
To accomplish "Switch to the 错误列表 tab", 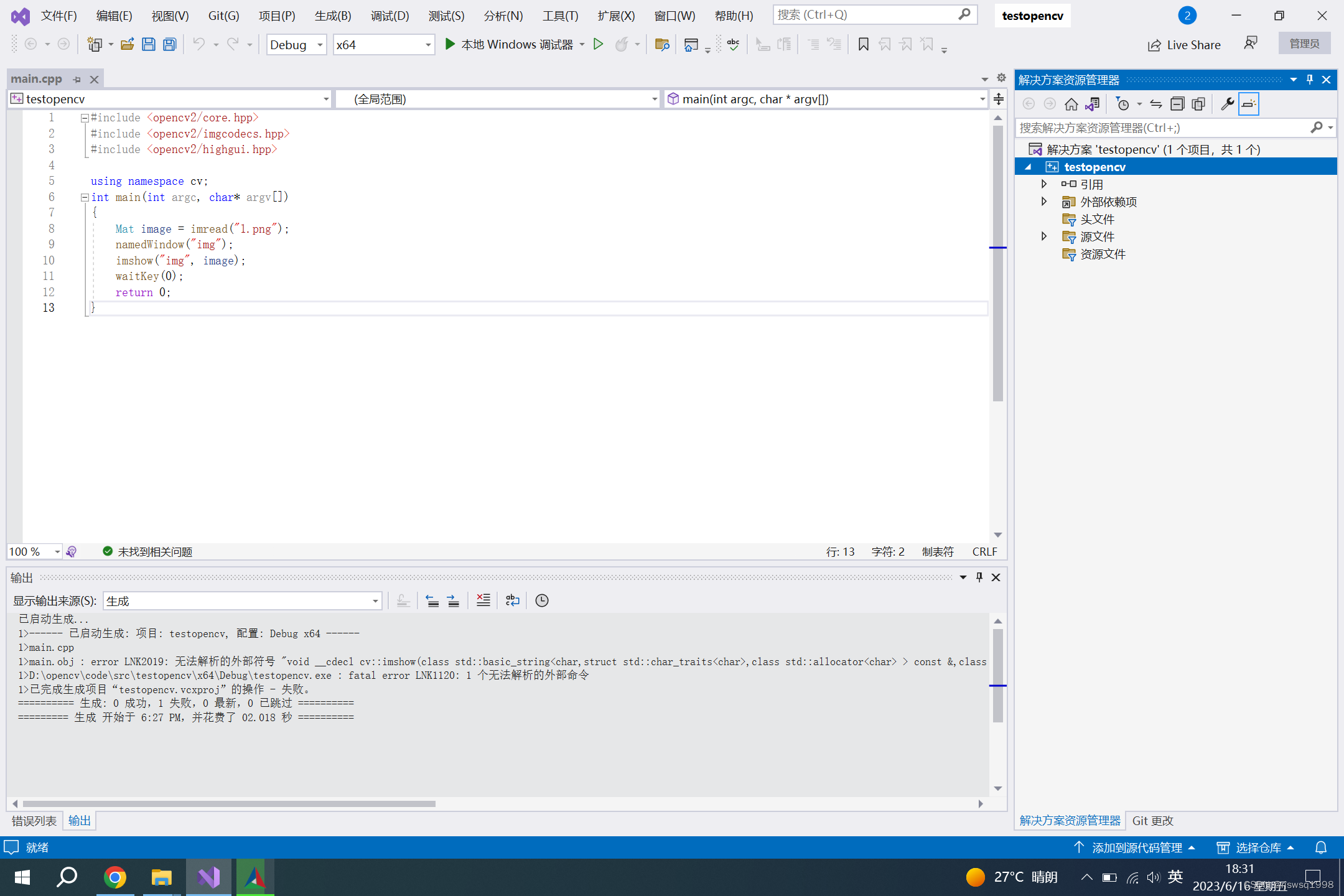I will point(33,821).
